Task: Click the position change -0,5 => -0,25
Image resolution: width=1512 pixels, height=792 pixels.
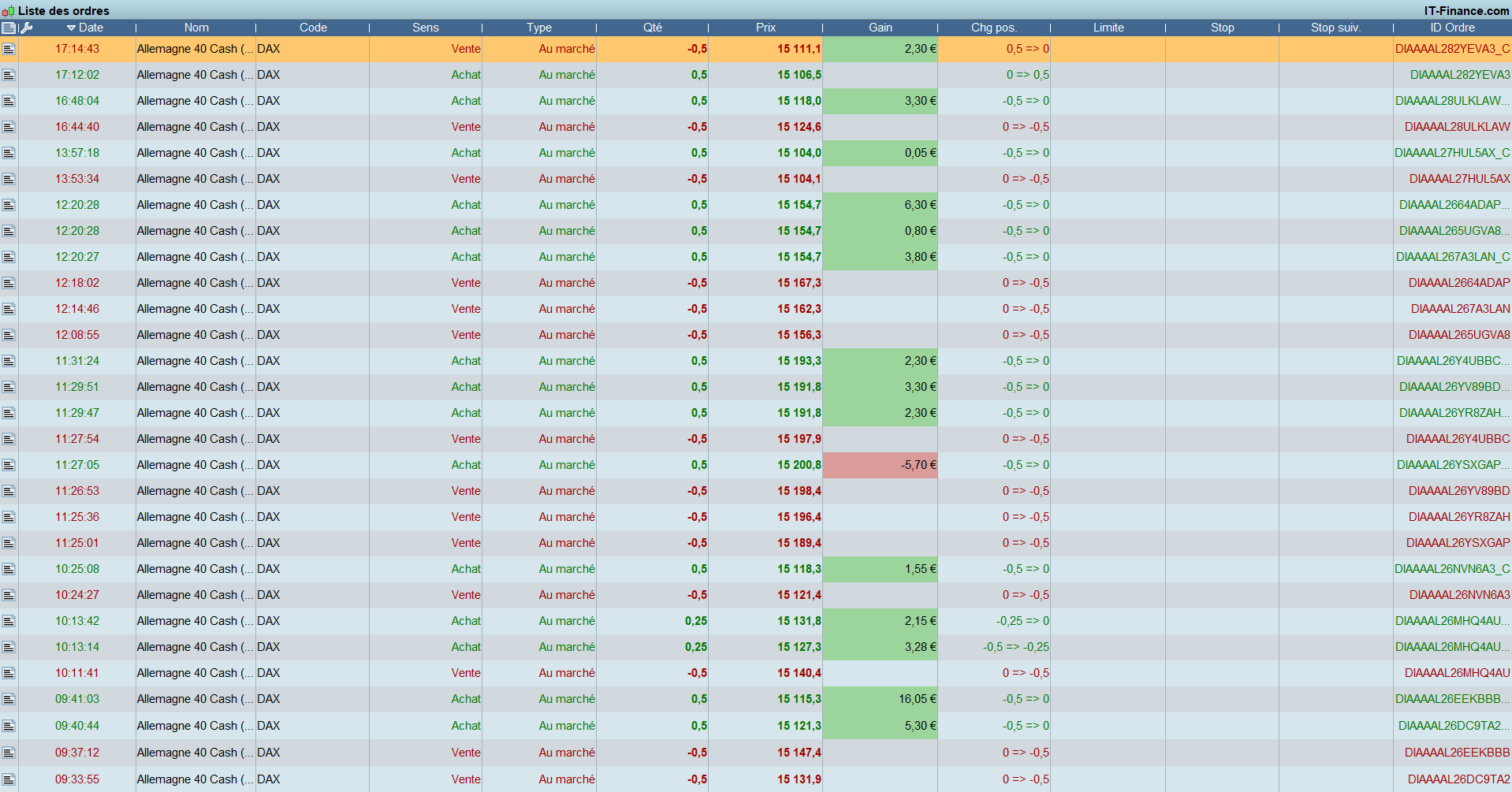Action: pos(1016,647)
